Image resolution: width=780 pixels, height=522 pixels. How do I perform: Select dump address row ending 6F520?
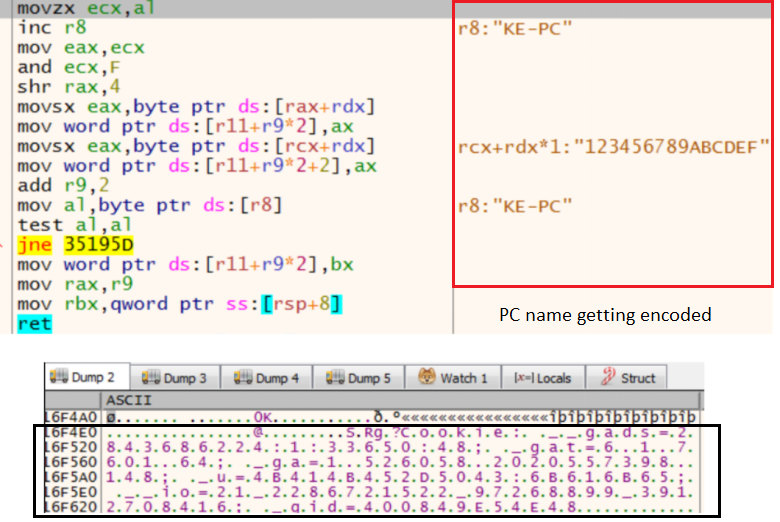[71, 447]
